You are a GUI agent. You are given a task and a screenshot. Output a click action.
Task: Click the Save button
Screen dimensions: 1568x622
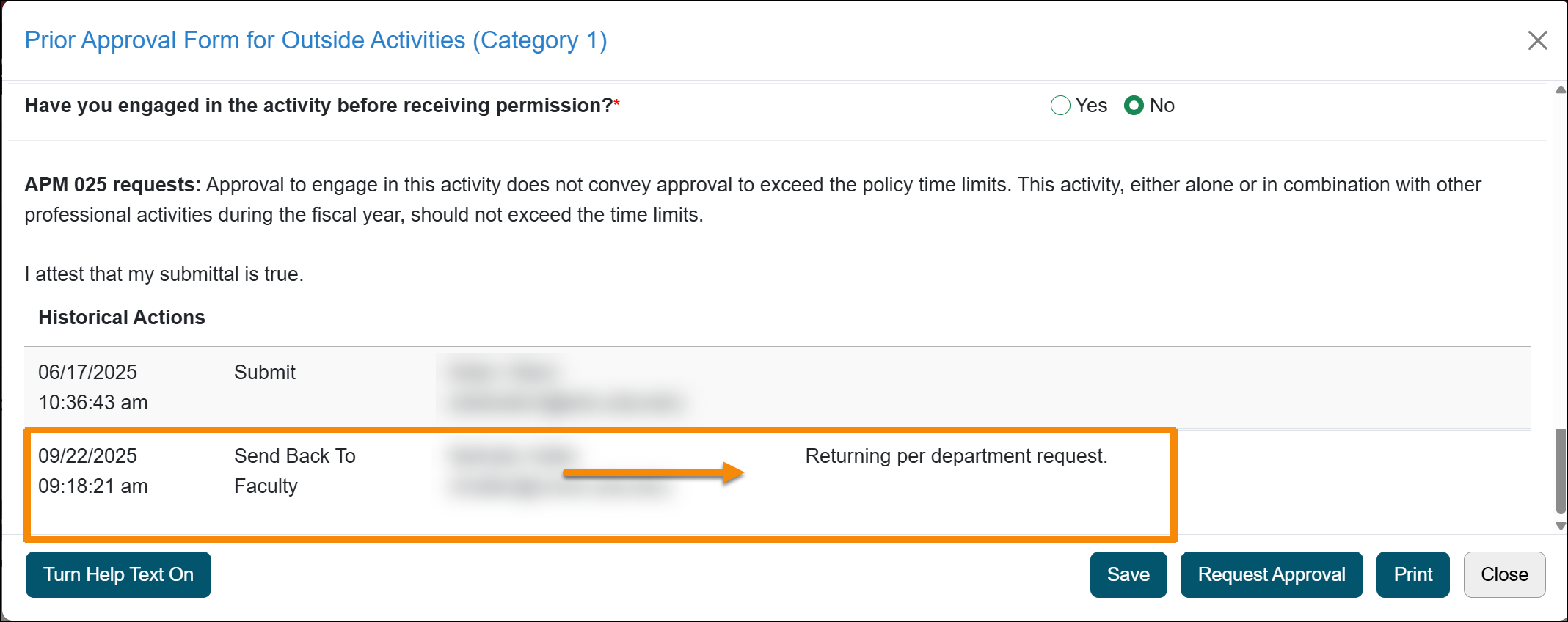(x=1128, y=574)
